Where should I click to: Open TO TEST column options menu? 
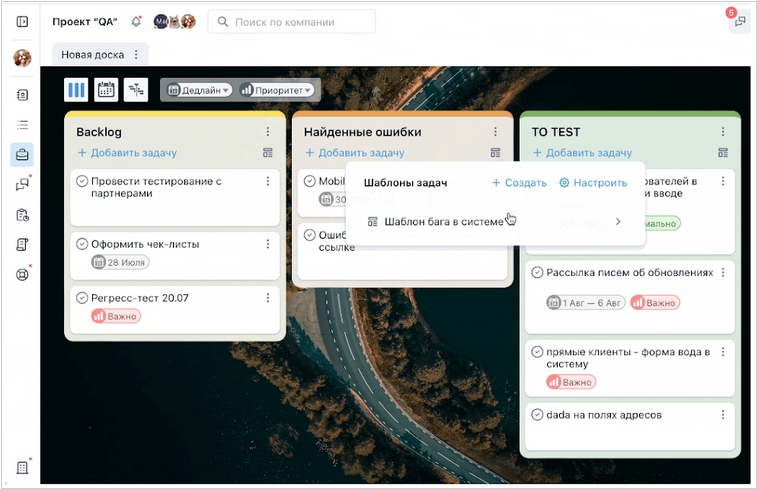[723, 132]
